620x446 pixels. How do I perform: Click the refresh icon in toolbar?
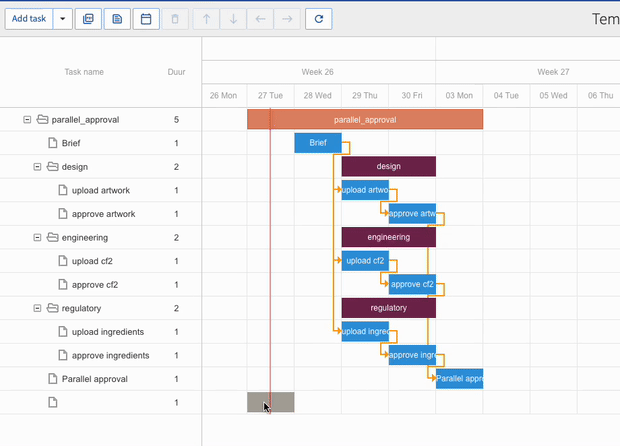pyautogui.click(x=319, y=19)
